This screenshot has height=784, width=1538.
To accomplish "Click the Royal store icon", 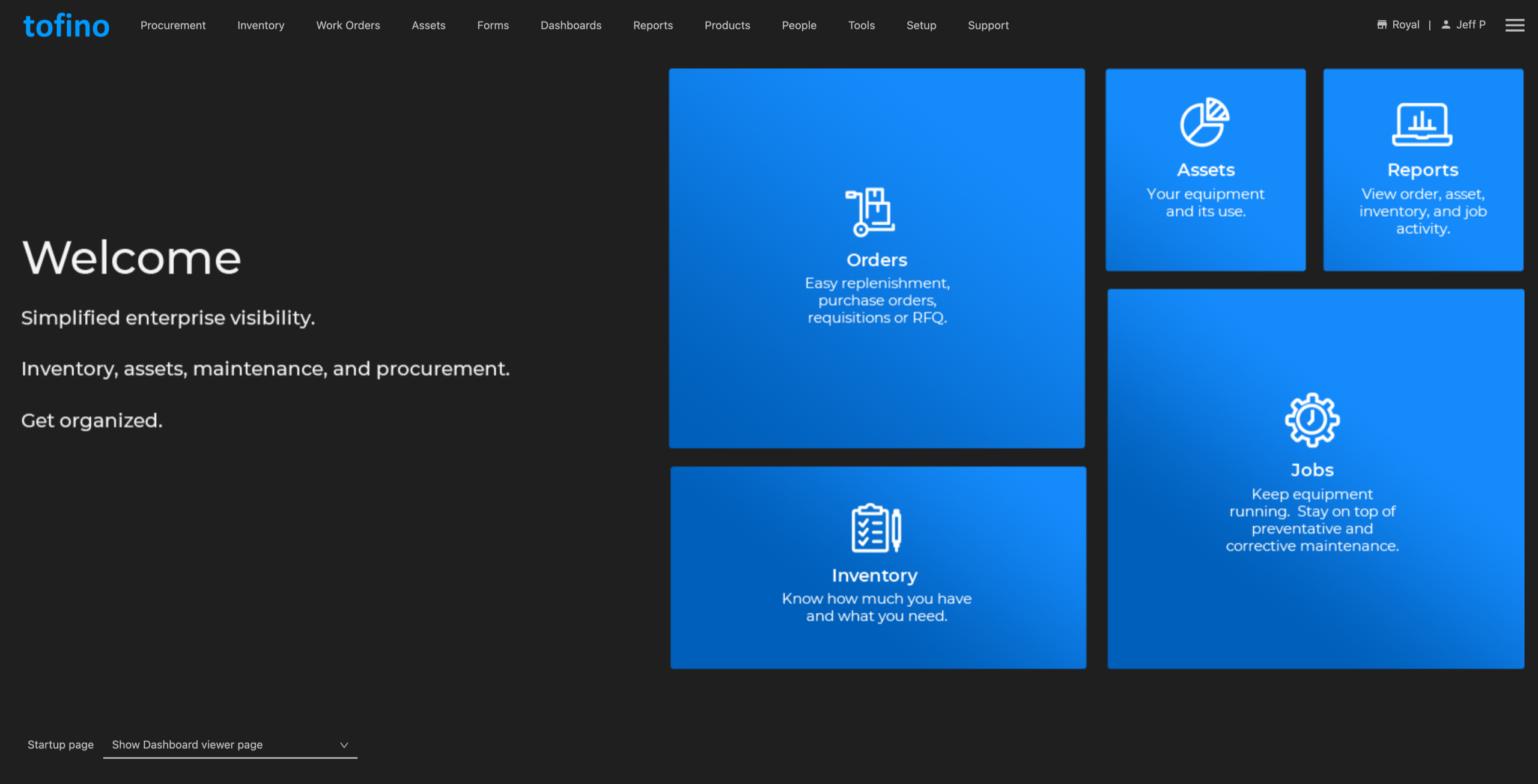I will 1382,25.
